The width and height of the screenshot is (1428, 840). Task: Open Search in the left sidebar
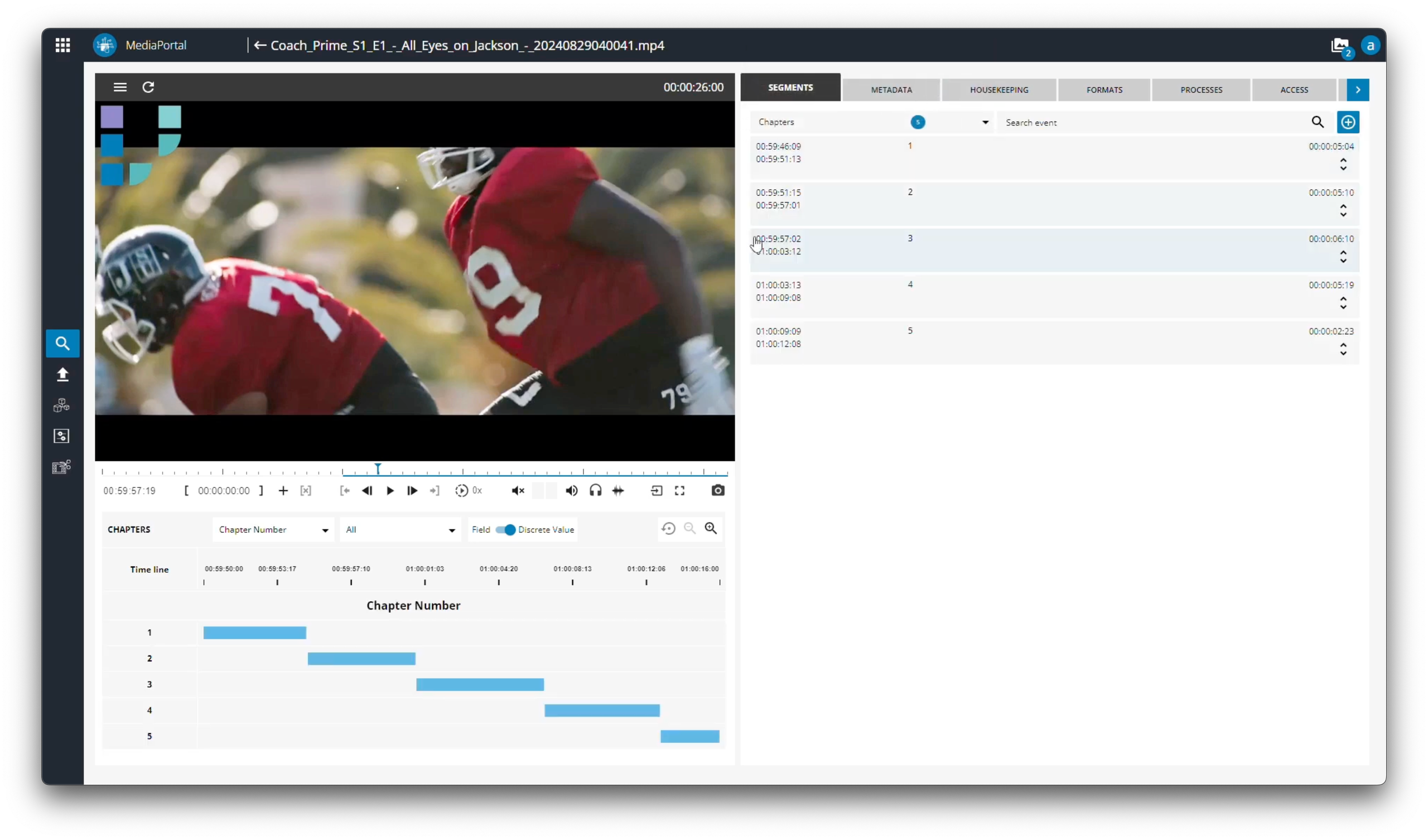coord(62,344)
